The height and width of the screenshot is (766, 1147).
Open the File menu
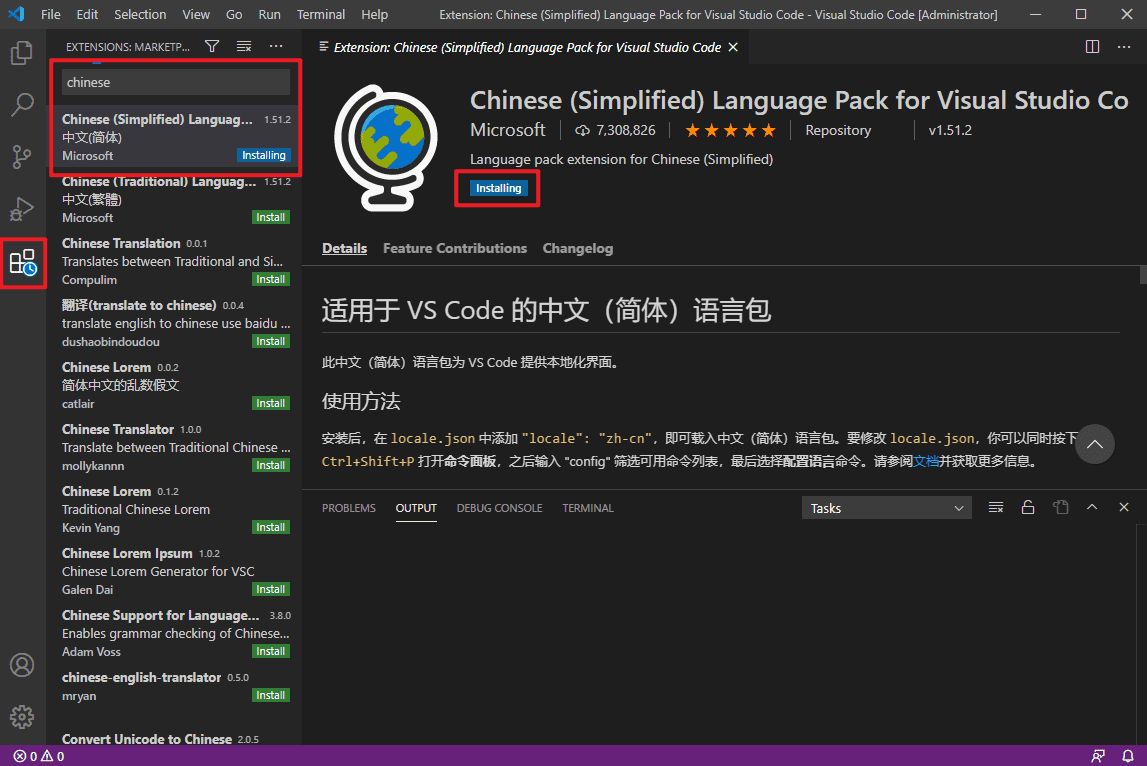tap(50, 15)
